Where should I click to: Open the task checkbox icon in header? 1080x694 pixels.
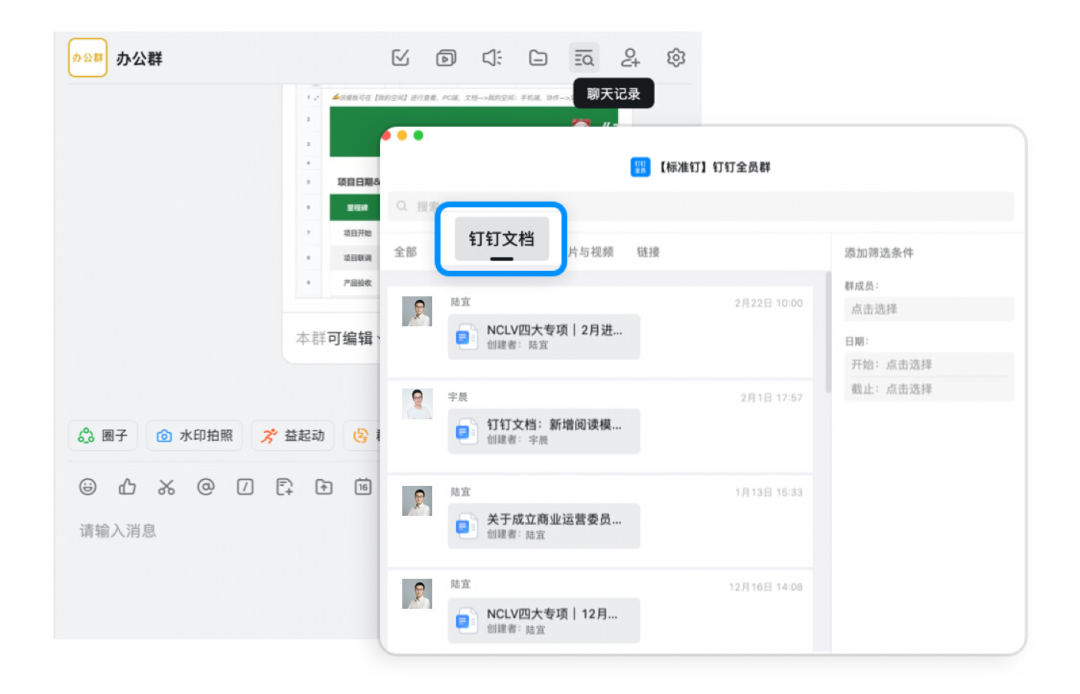pyautogui.click(x=401, y=58)
